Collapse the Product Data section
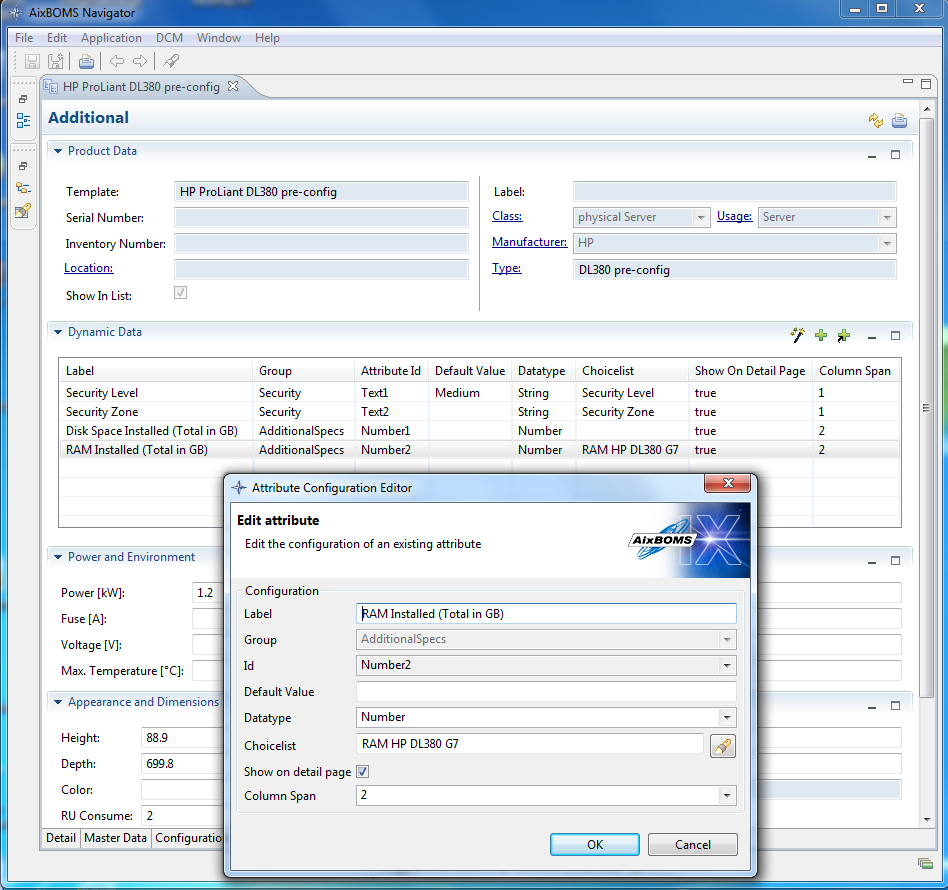 click(x=58, y=152)
